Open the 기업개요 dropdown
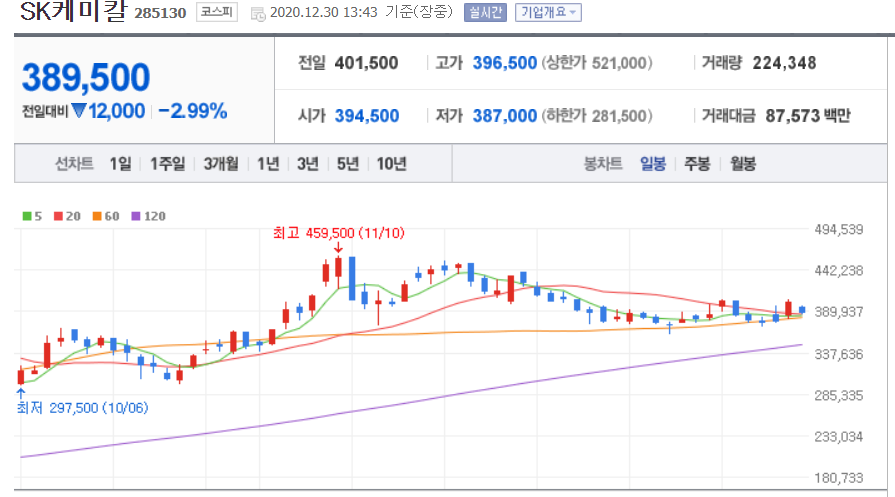This screenshot has height=497, width=895. point(548,12)
